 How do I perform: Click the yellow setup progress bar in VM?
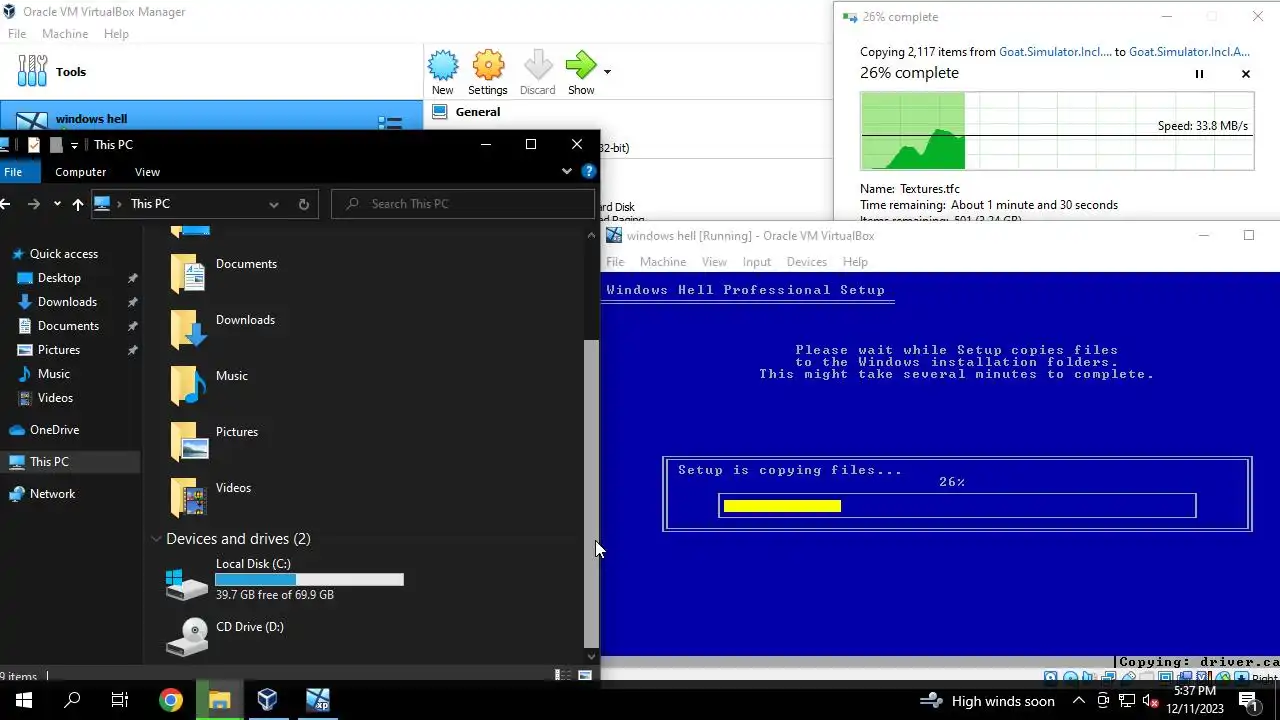point(782,506)
